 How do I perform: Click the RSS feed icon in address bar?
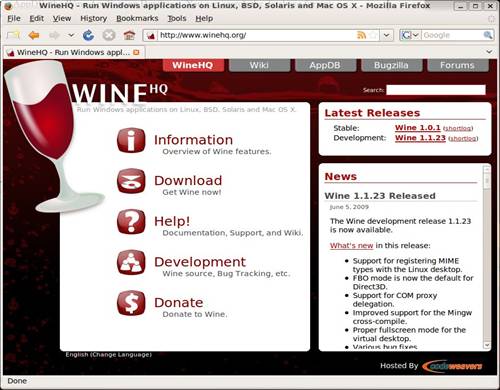tap(361, 35)
